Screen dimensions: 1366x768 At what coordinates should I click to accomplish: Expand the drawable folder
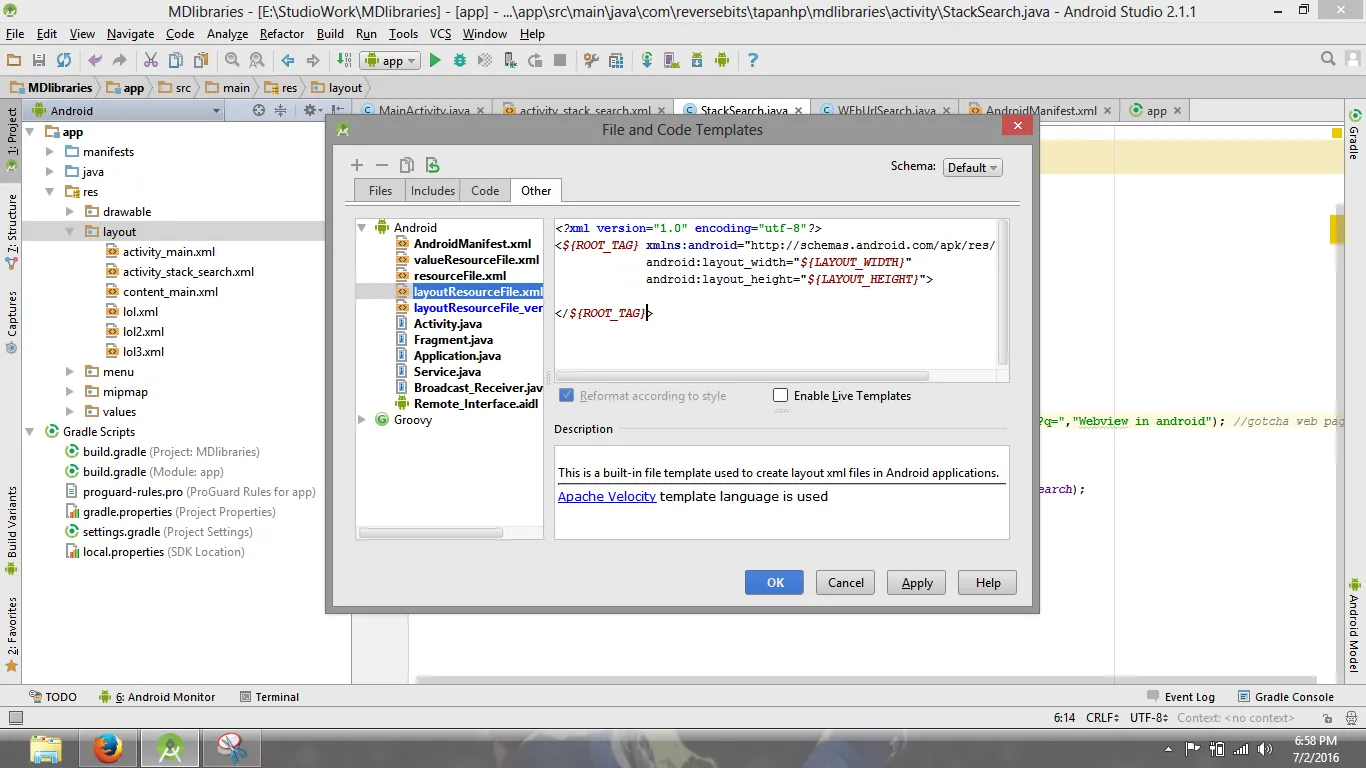[x=70, y=212]
